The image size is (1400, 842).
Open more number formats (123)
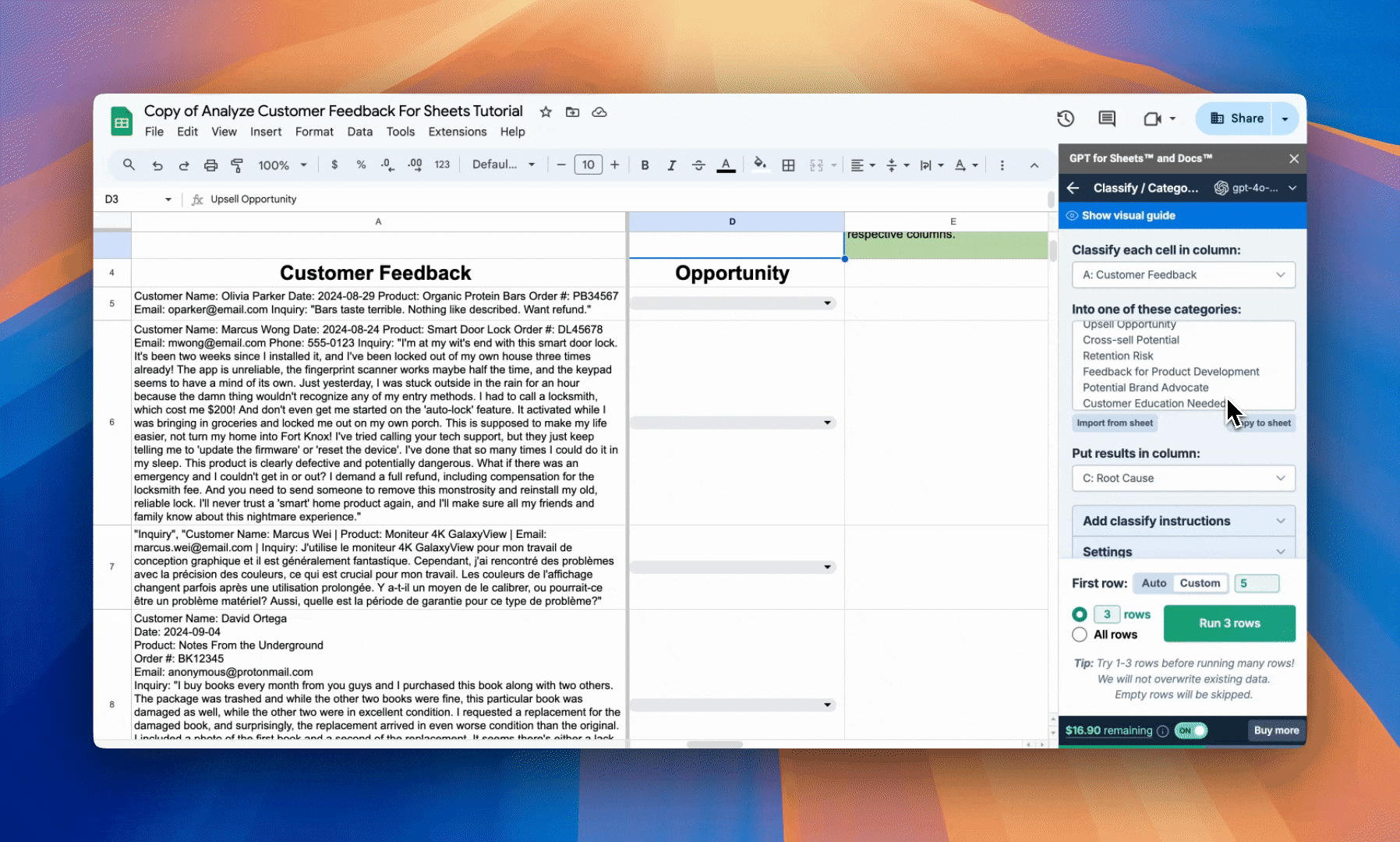pos(442,165)
